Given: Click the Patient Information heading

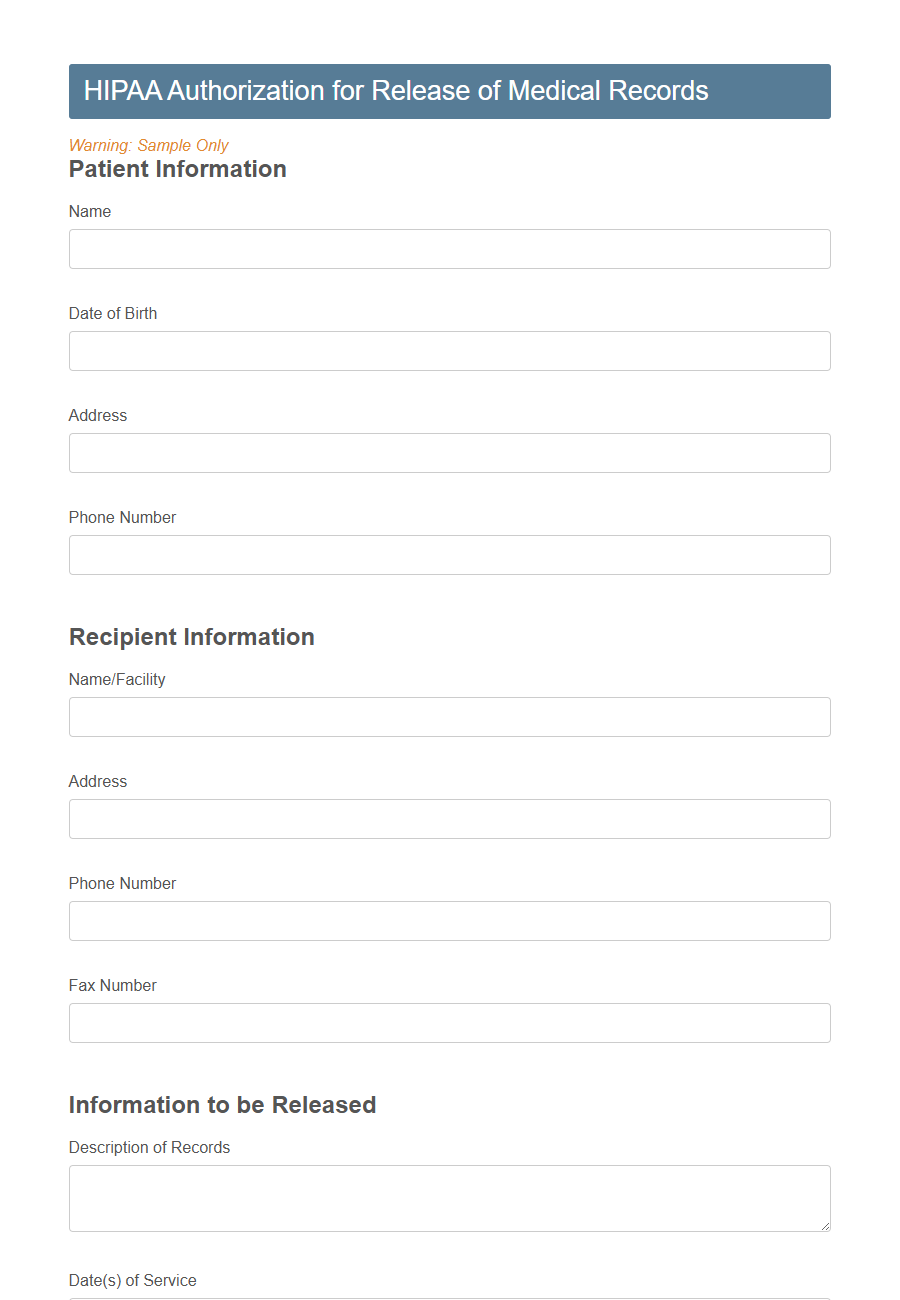Looking at the screenshot, I should 177,169.
